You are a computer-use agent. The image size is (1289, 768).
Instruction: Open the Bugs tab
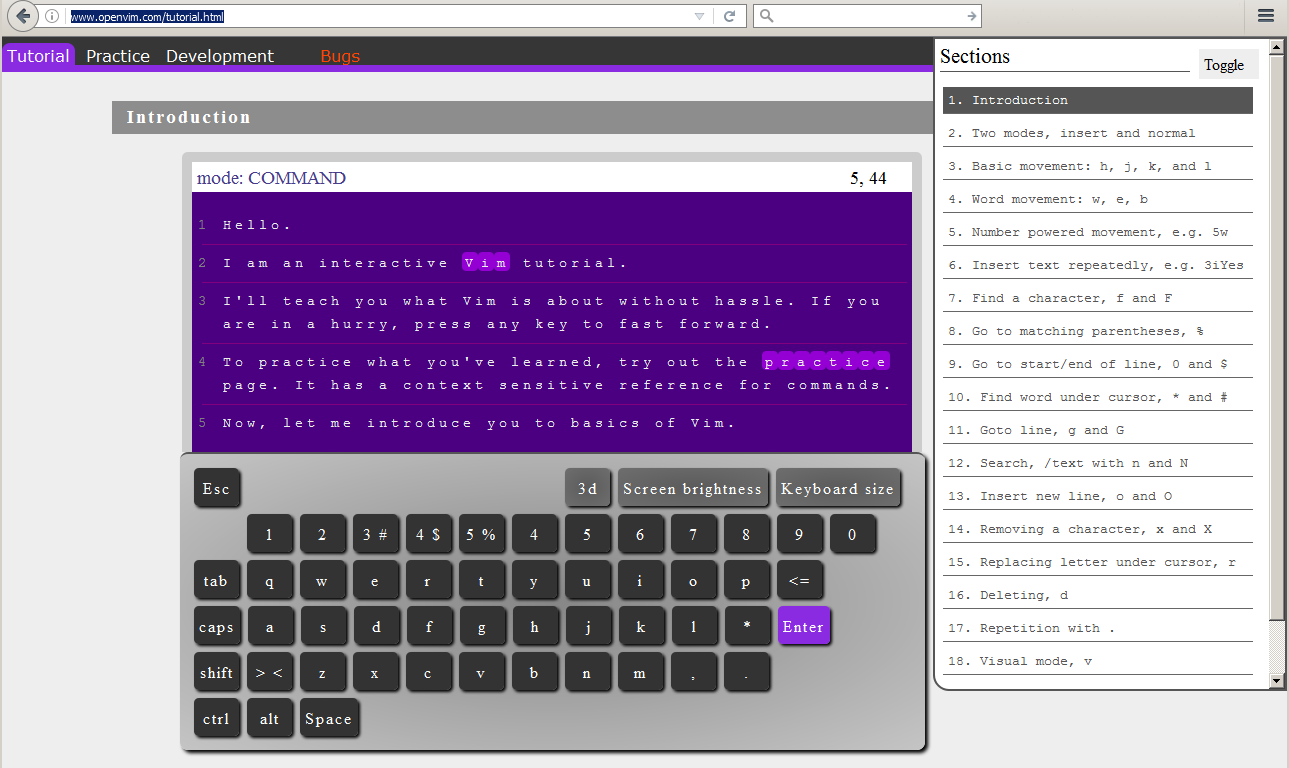pos(340,56)
